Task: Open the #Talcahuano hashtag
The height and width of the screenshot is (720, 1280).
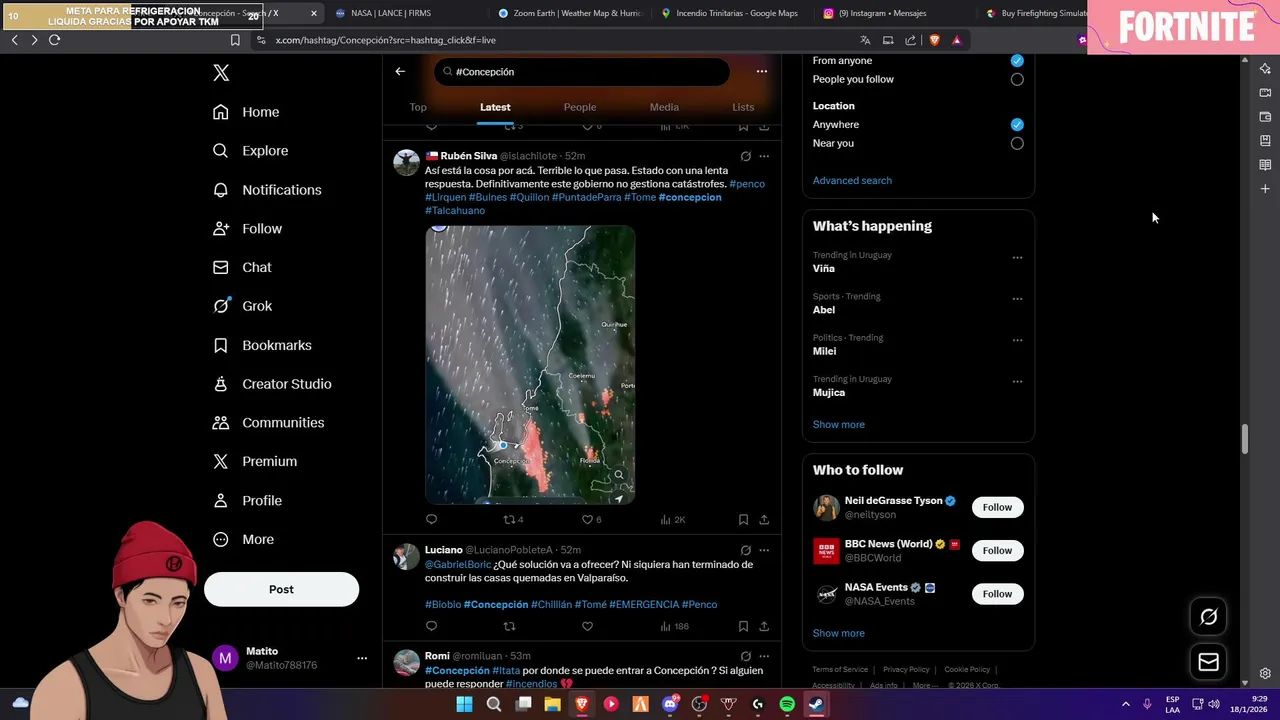Action: pyautogui.click(x=455, y=211)
